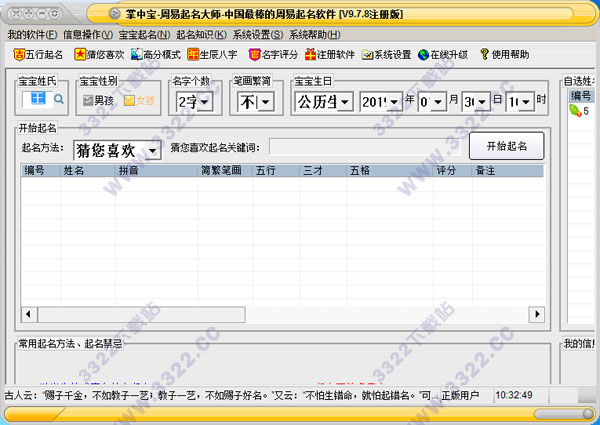Expand the 起名方法 猜您喜欢 dropdown
The height and width of the screenshot is (425, 600).
pos(153,151)
